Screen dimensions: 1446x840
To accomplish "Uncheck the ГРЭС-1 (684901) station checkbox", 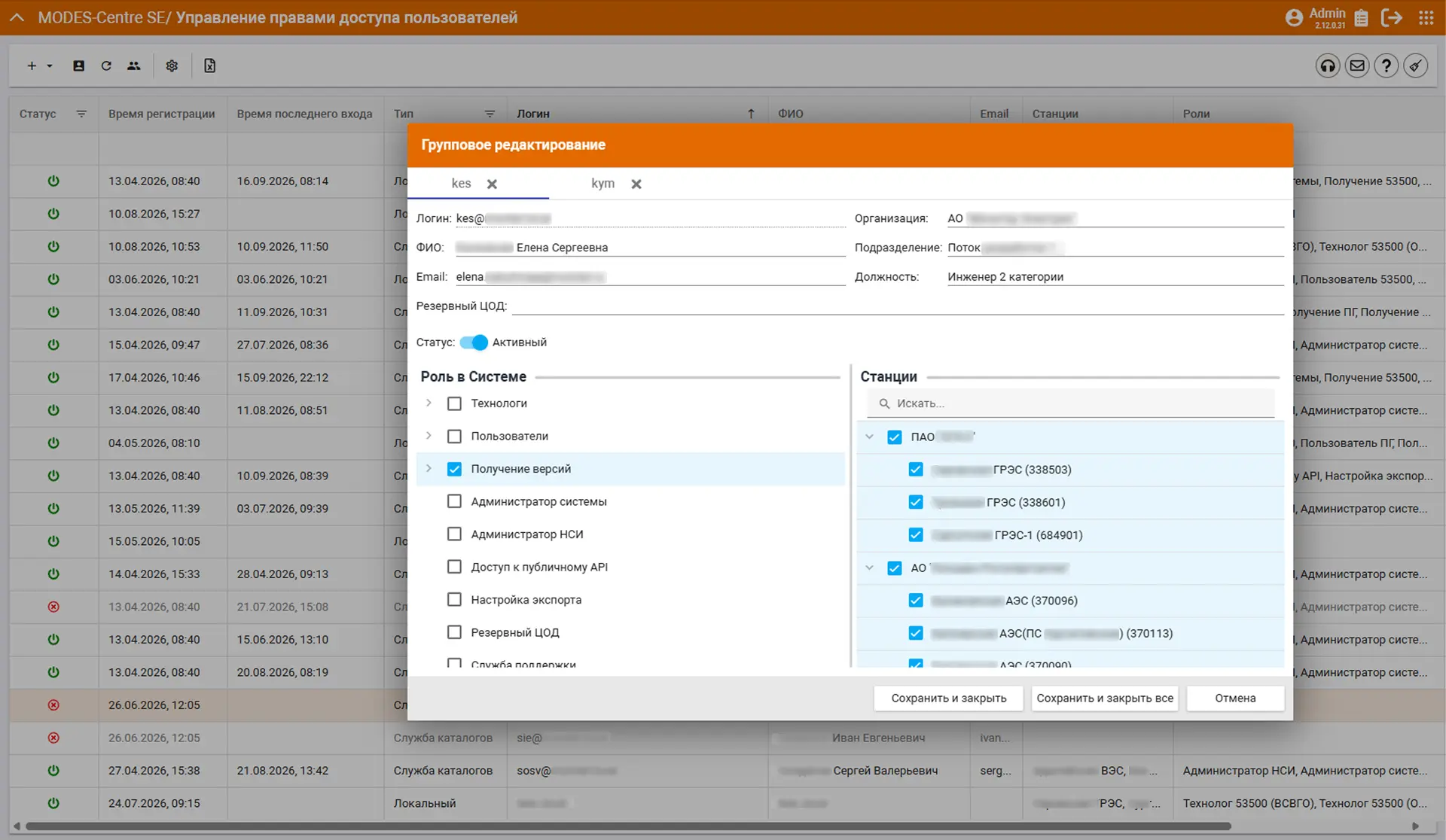I will (x=916, y=535).
